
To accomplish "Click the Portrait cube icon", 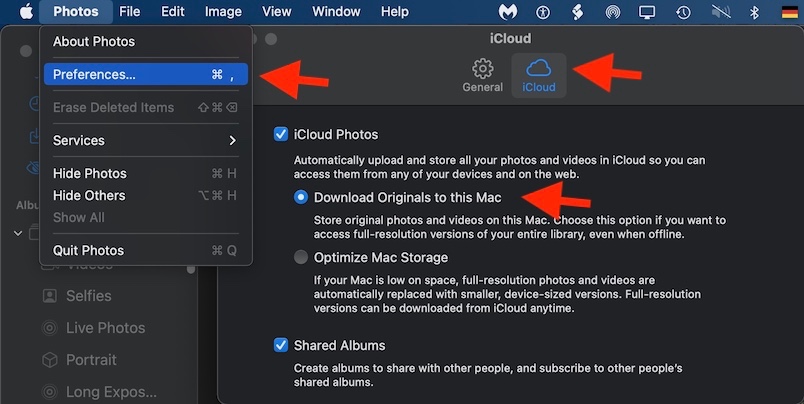I will coord(50,360).
